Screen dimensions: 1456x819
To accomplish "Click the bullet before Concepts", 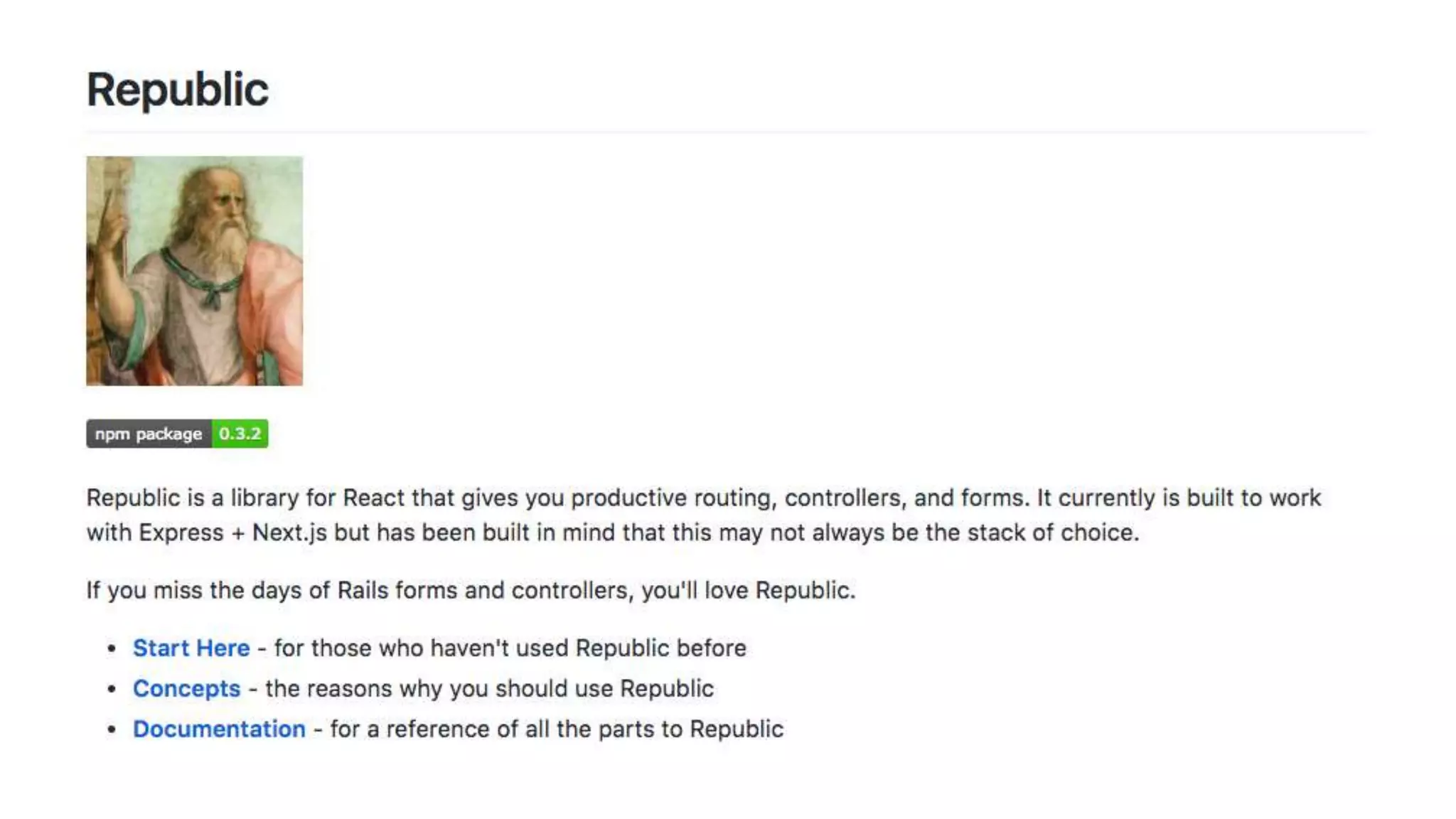I will tap(112, 689).
